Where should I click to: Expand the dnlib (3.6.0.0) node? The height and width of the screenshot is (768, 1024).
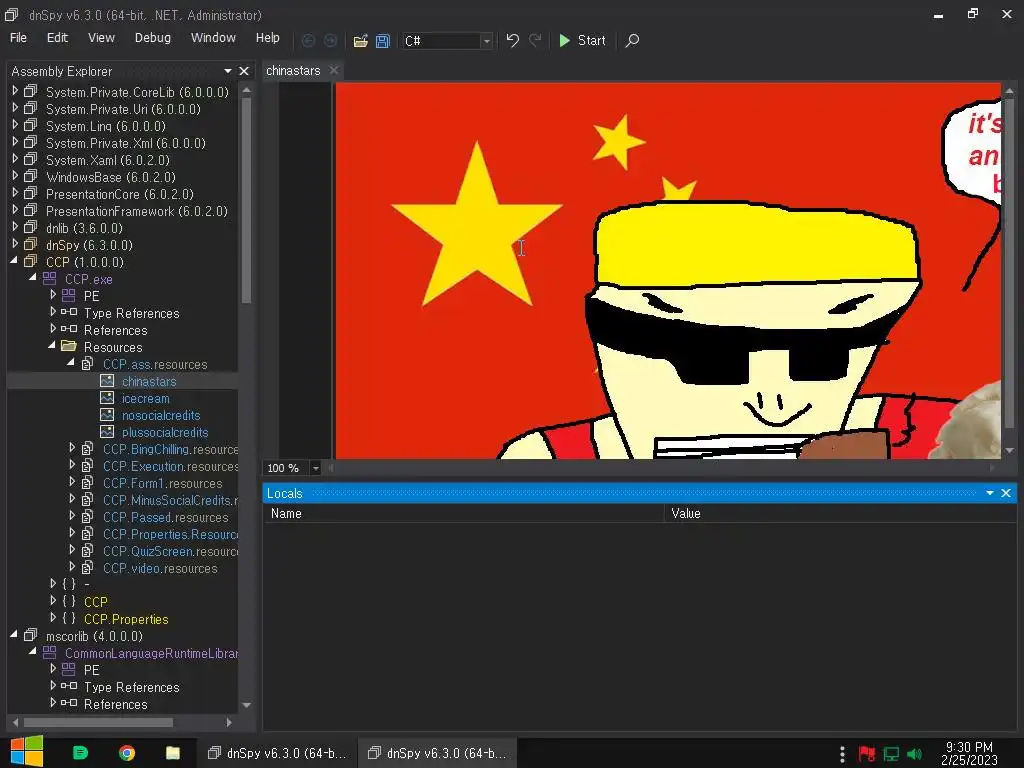click(x=15, y=227)
